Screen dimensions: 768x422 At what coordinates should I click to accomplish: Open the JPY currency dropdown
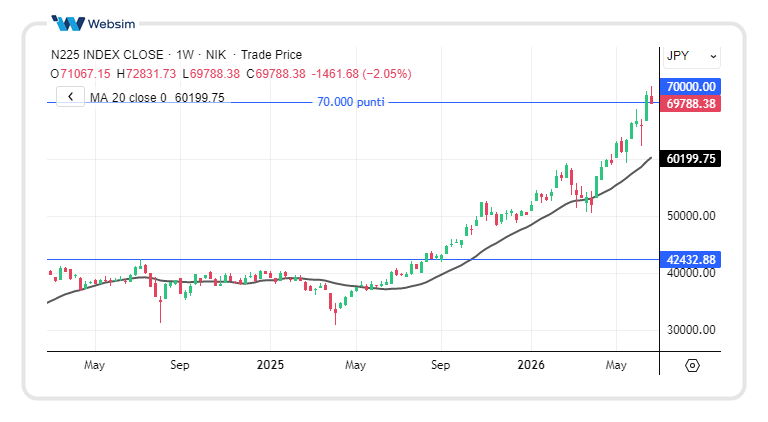(692, 56)
